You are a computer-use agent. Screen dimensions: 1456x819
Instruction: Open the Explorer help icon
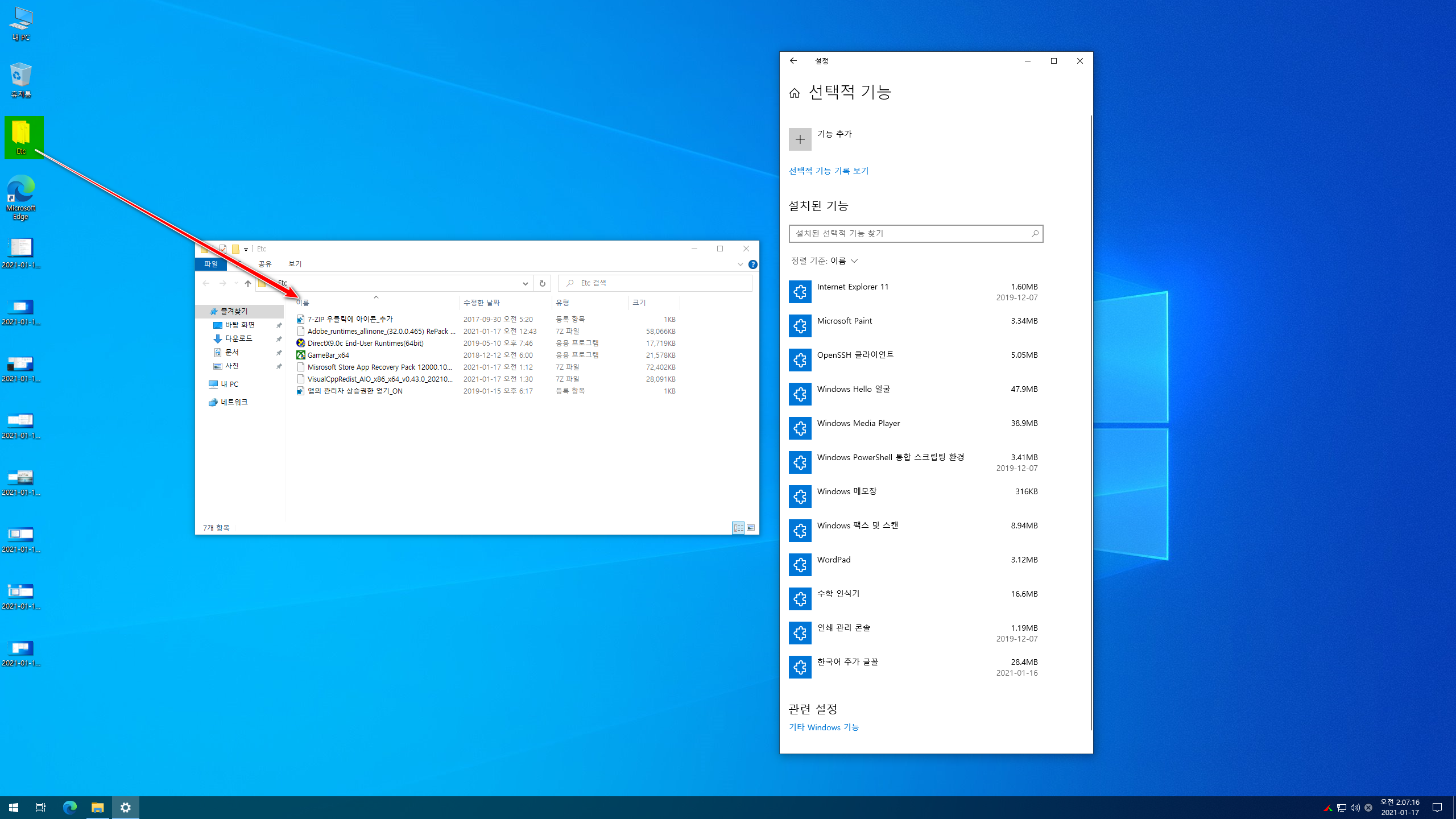click(752, 264)
